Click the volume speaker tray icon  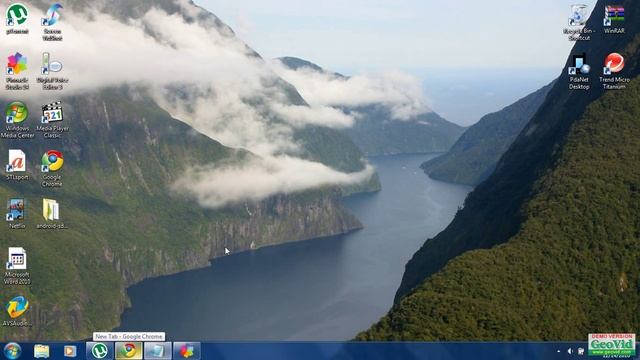570,351
